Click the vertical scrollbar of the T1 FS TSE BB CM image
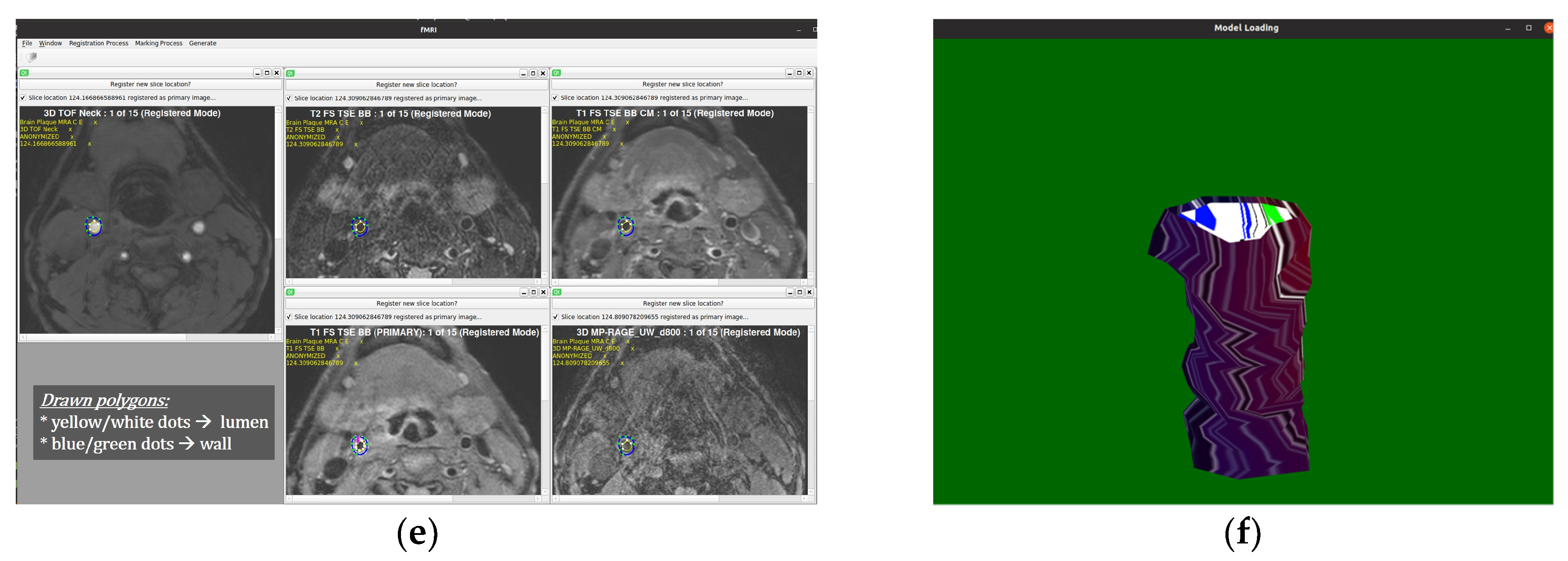The image size is (1568, 561). [811, 192]
